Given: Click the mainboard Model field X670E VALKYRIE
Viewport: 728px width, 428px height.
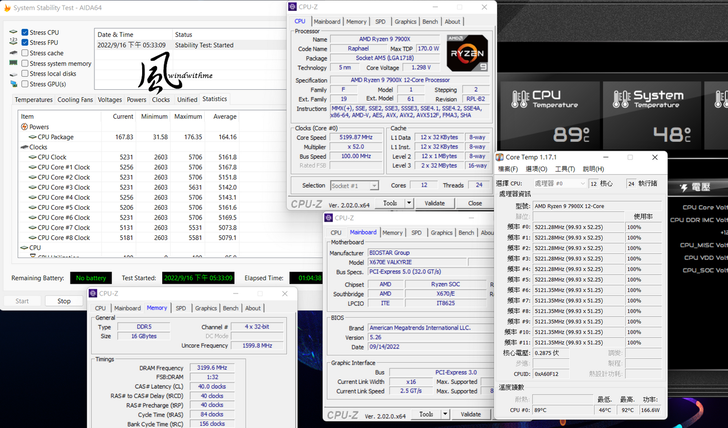Looking at the screenshot, I should (417, 262).
